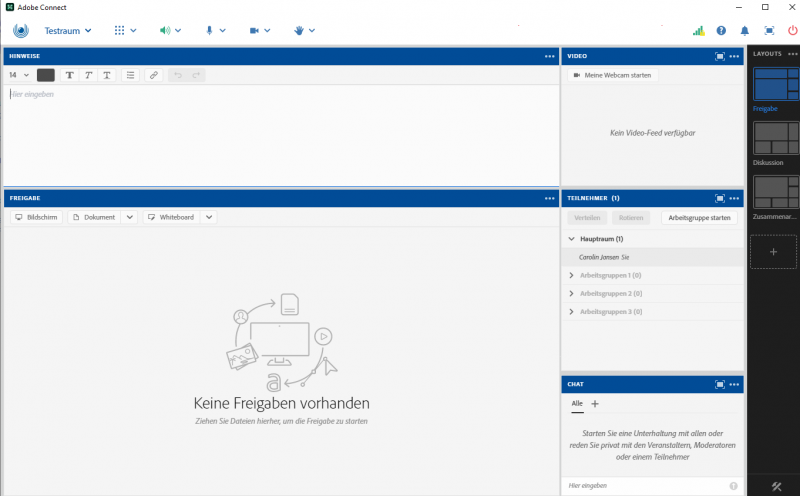The image size is (800, 496).
Task: Maximize the Teilnehmer pod
Action: [x=720, y=198]
